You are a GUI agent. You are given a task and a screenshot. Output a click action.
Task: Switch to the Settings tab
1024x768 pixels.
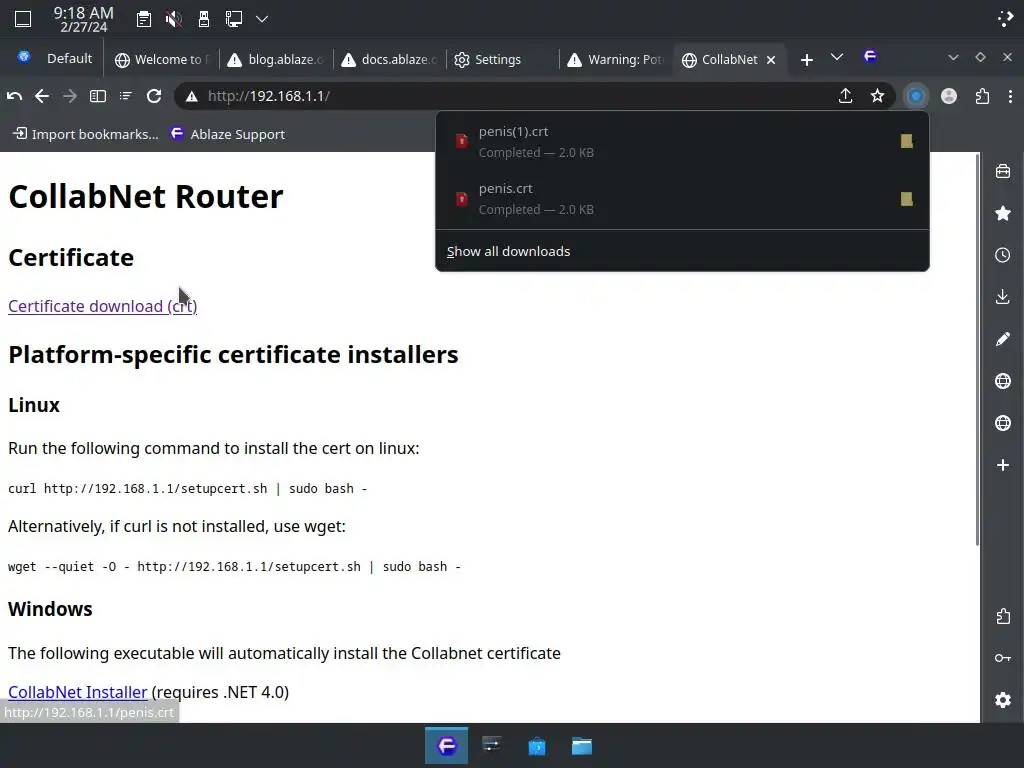pyautogui.click(x=503, y=59)
